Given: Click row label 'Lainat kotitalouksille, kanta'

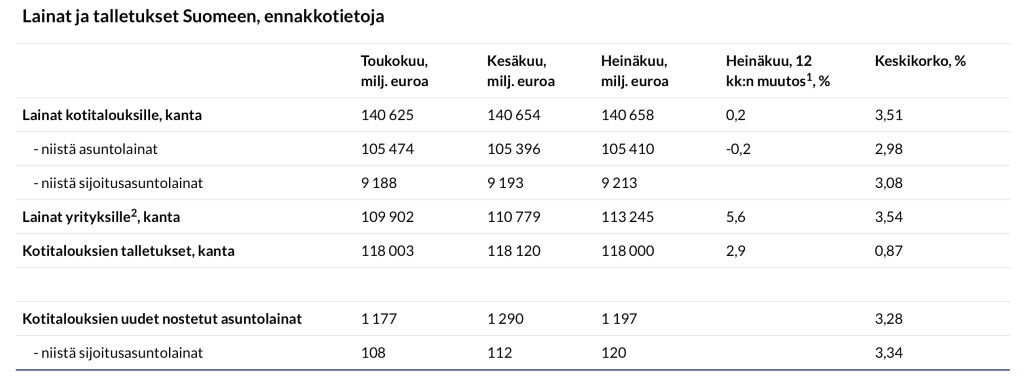Looking at the screenshot, I should pyautogui.click(x=112, y=115).
